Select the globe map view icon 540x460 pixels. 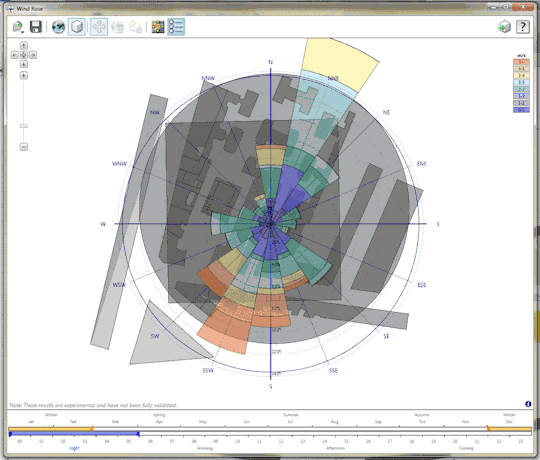point(58,27)
